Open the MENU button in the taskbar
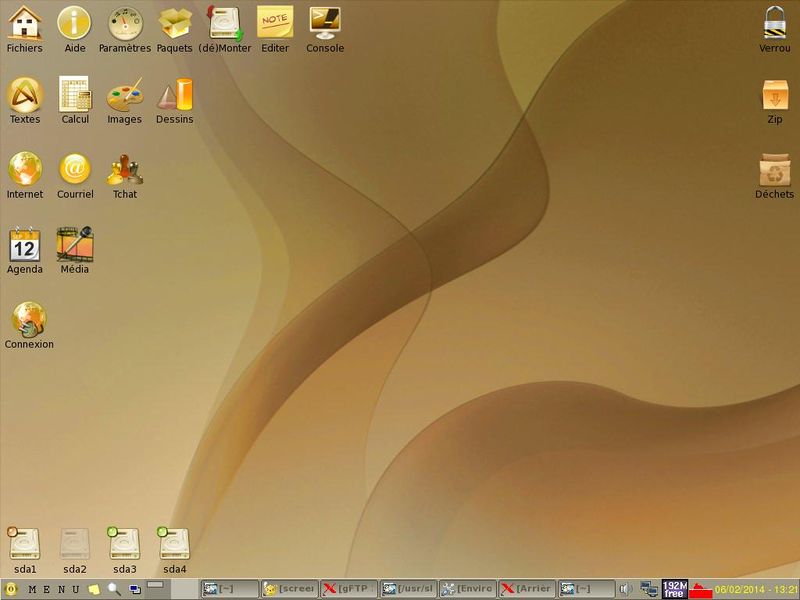Viewport: 800px width, 600px height. [x=53, y=590]
